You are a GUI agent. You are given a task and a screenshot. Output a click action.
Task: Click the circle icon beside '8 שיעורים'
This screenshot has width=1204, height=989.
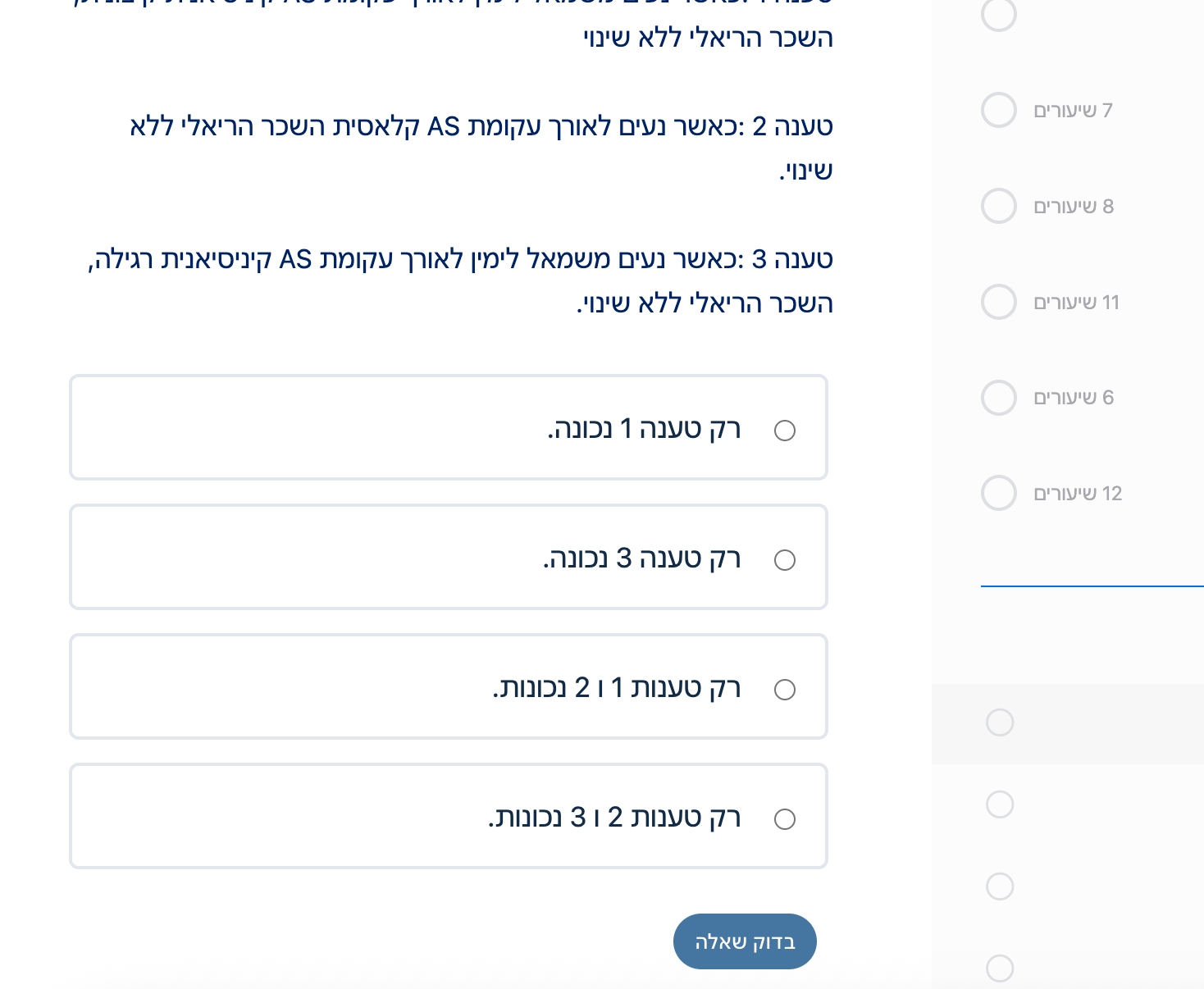[998, 206]
